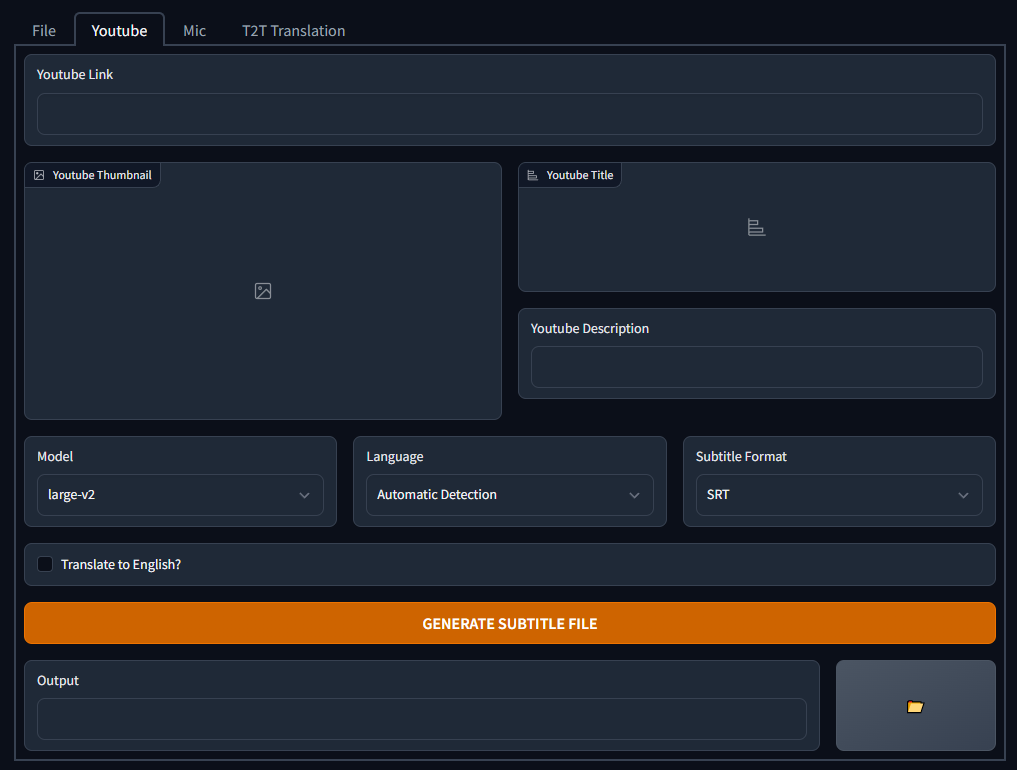The image size is (1017, 770).
Task: Open the Subtitle Format dropdown showing SRT
Action: (839, 495)
